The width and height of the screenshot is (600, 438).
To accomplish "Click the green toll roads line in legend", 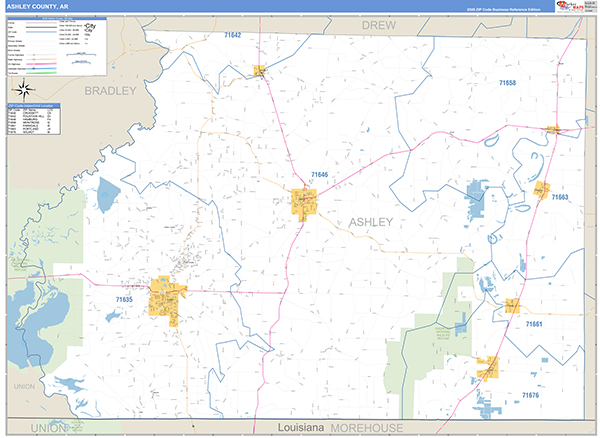I will pyautogui.click(x=41, y=73).
